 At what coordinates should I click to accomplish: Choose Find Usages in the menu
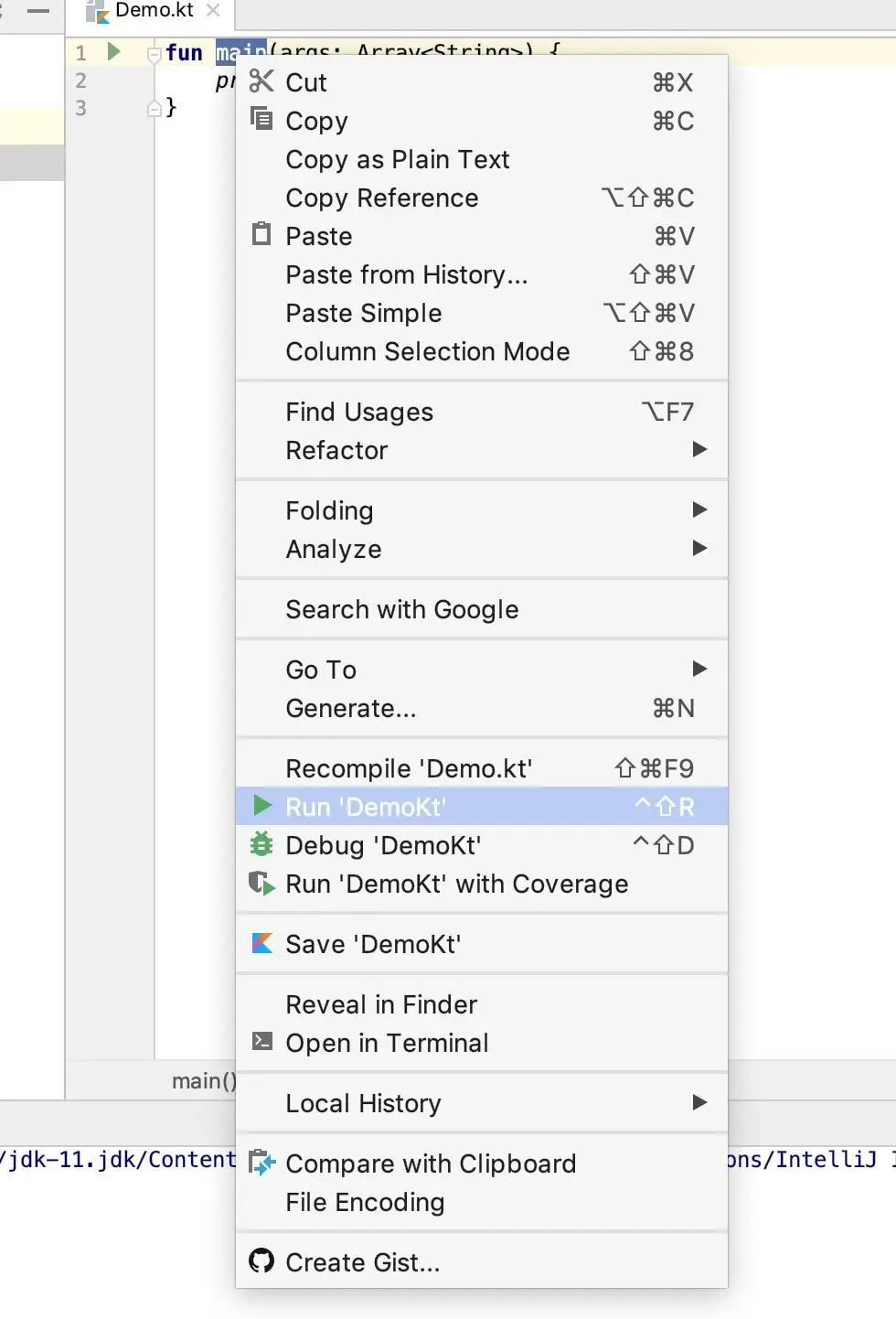[x=359, y=412]
